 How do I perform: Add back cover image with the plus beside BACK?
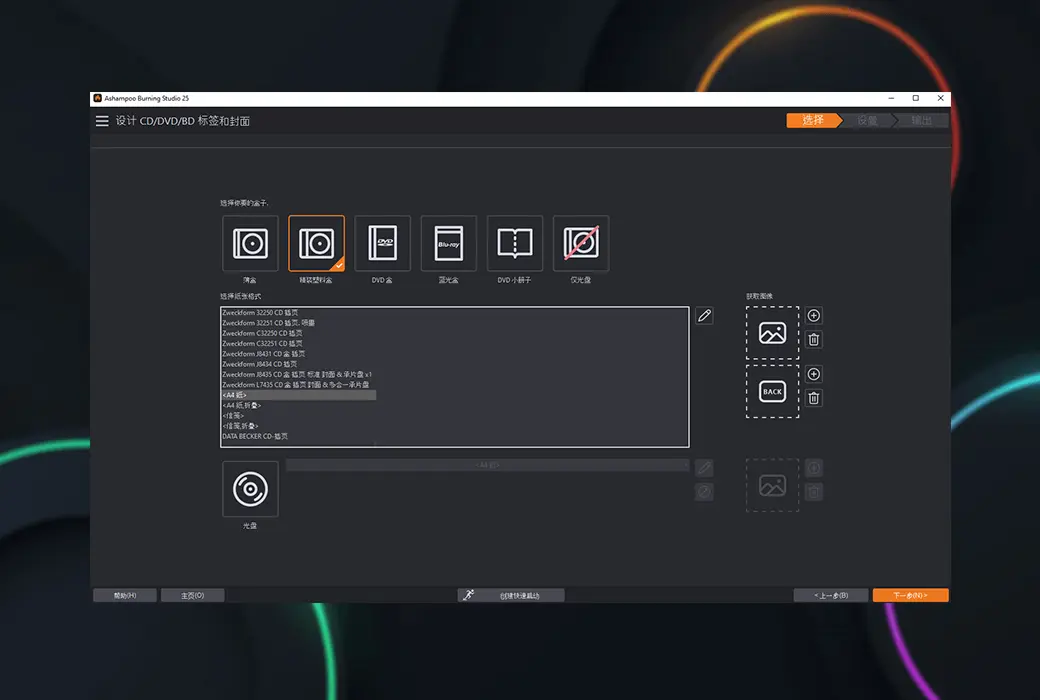coord(814,374)
